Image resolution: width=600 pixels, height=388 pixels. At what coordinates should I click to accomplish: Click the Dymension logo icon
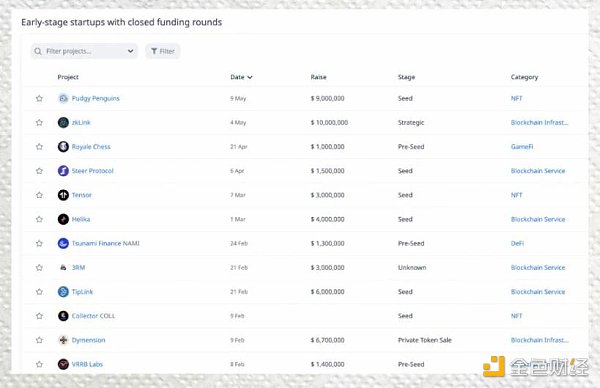tap(63, 340)
